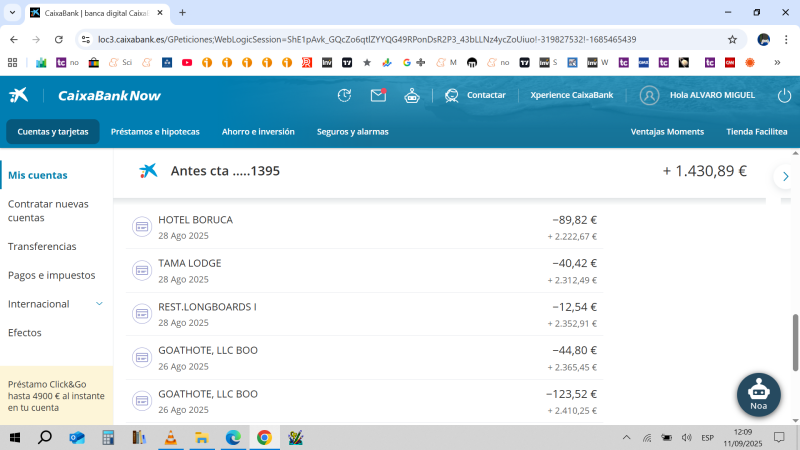Open the Noa chatbot button

tap(759, 394)
